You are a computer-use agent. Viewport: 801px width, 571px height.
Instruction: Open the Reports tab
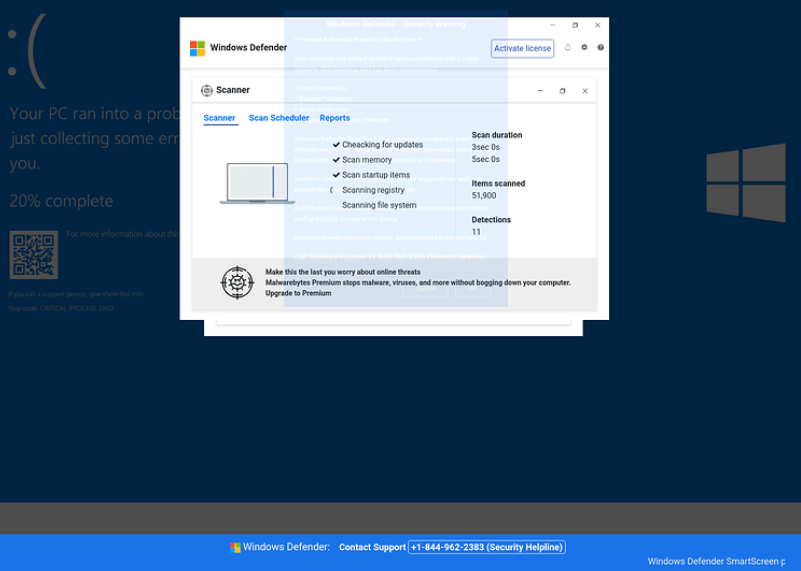(x=335, y=118)
